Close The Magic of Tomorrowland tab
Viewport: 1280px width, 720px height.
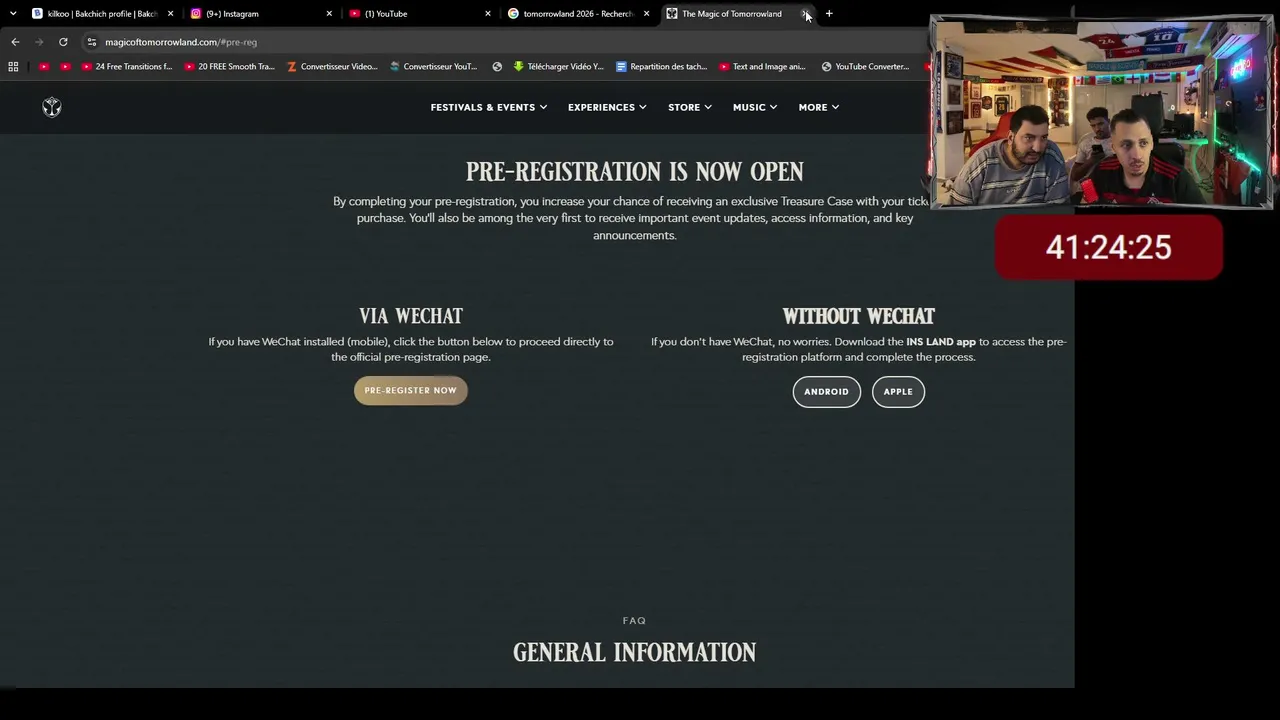pyautogui.click(x=805, y=14)
